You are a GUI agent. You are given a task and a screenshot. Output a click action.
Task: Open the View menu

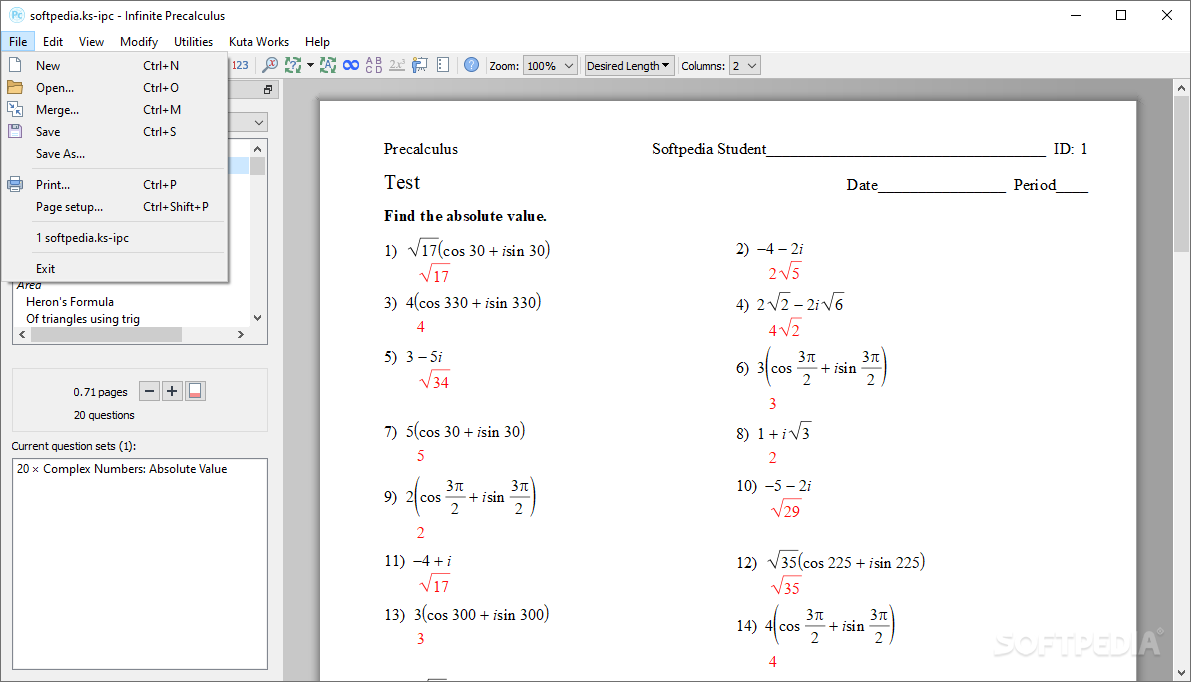point(91,42)
